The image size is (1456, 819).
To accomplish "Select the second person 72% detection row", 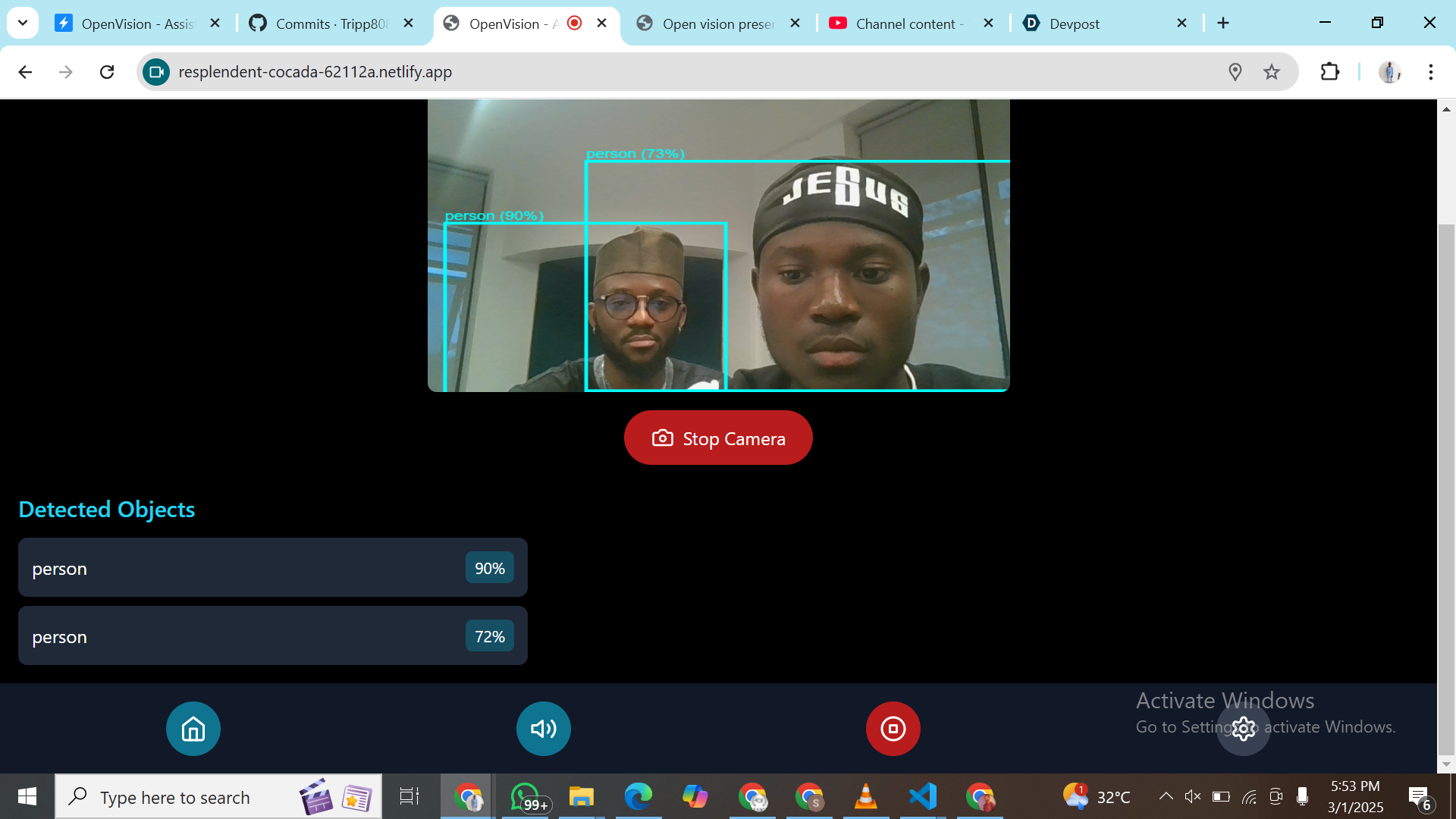I will (x=272, y=636).
